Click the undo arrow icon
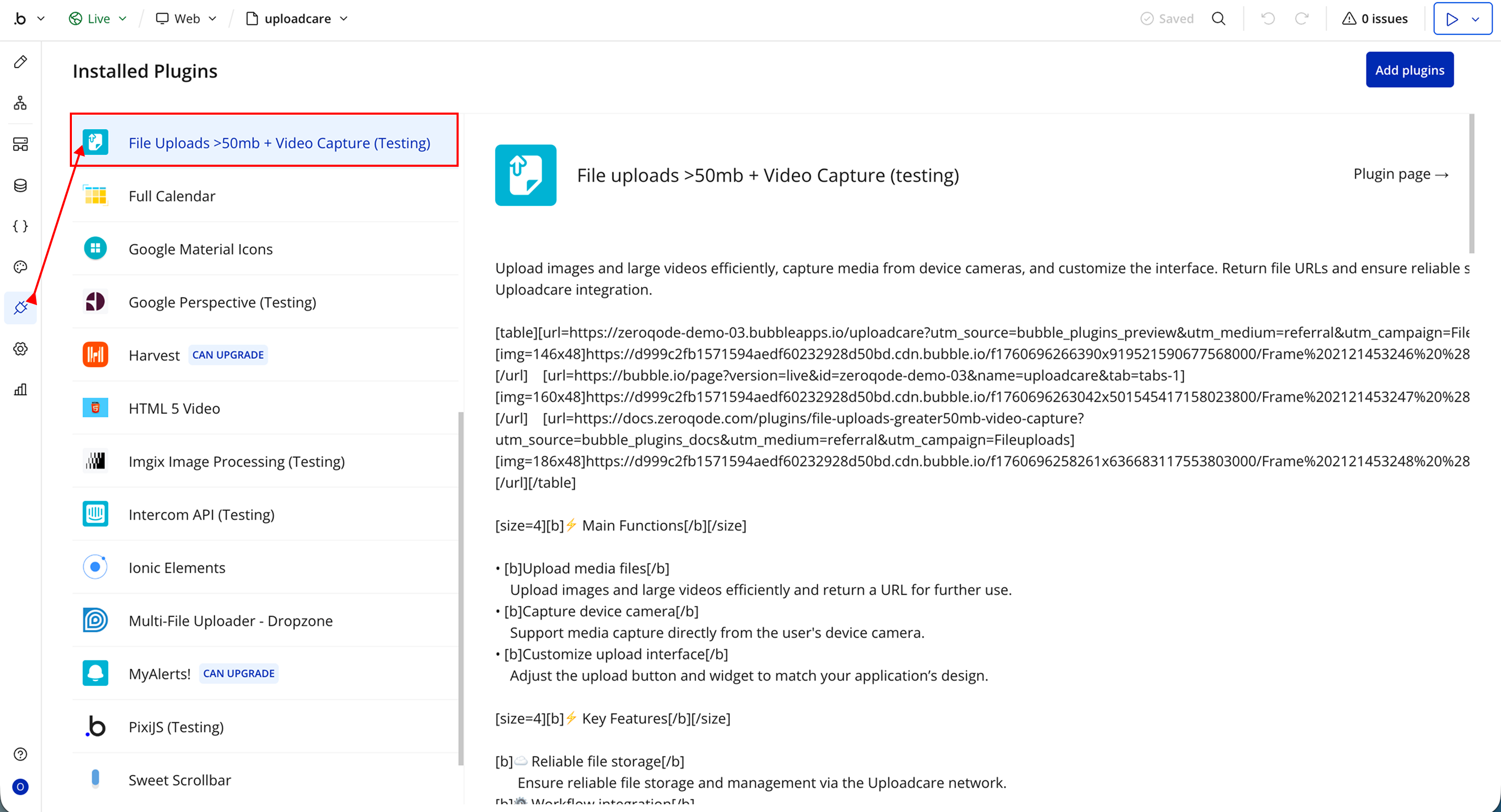This screenshot has height=812, width=1501. tap(1268, 19)
